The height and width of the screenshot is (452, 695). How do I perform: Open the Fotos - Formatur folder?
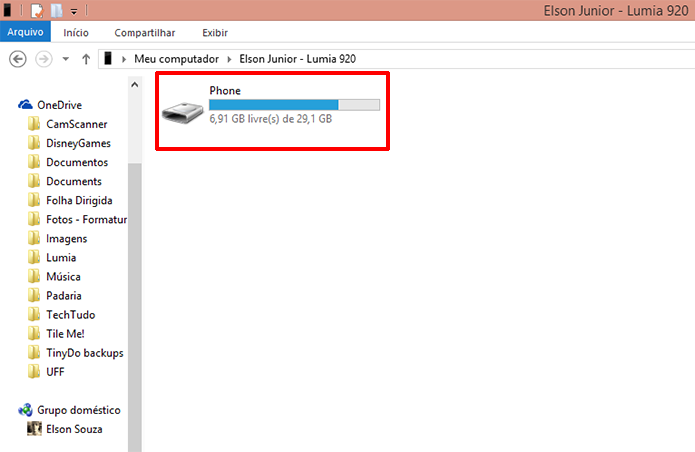(x=86, y=219)
